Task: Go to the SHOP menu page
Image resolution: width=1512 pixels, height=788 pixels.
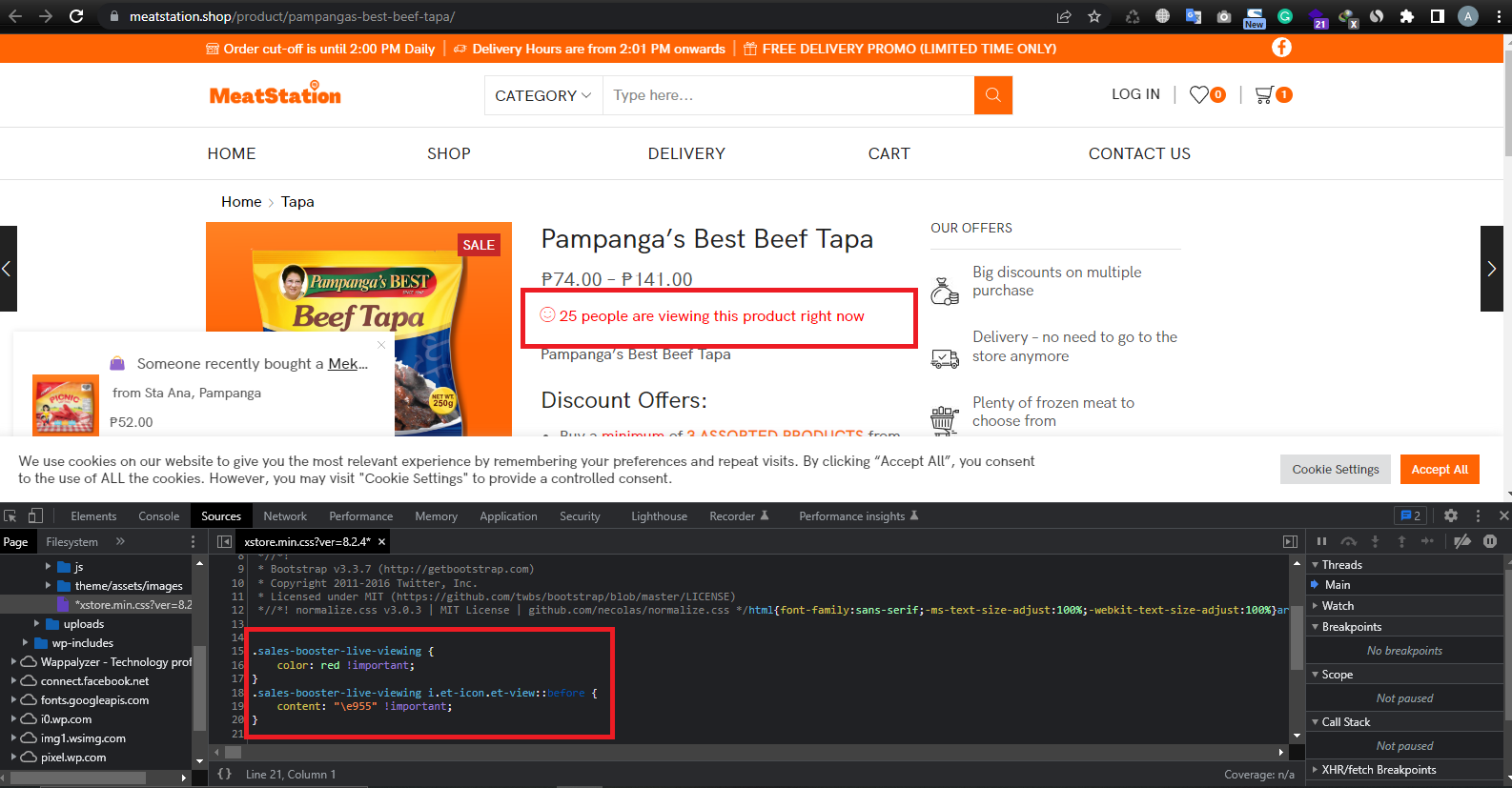Action: pos(449,153)
